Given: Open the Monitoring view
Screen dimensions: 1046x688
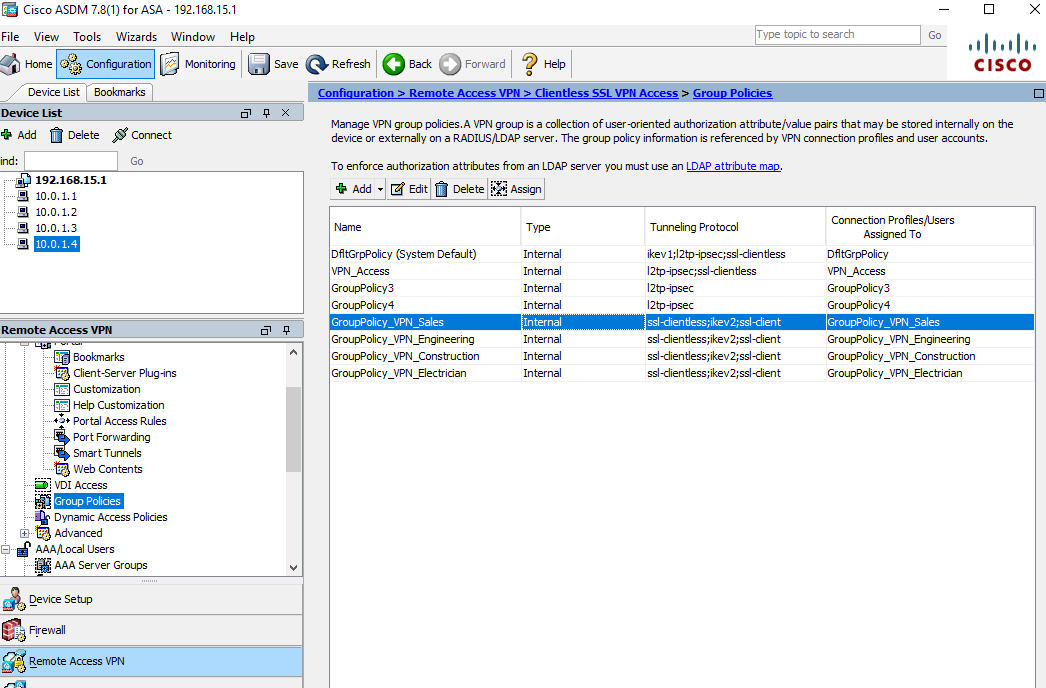Looking at the screenshot, I should pyautogui.click(x=198, y=64).
